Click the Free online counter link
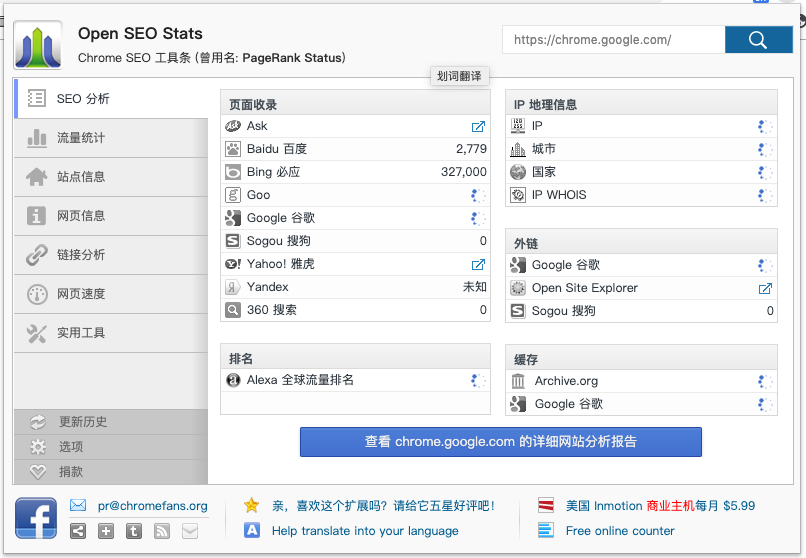Viewport: 806px width, 558px height. coord(620,531)
